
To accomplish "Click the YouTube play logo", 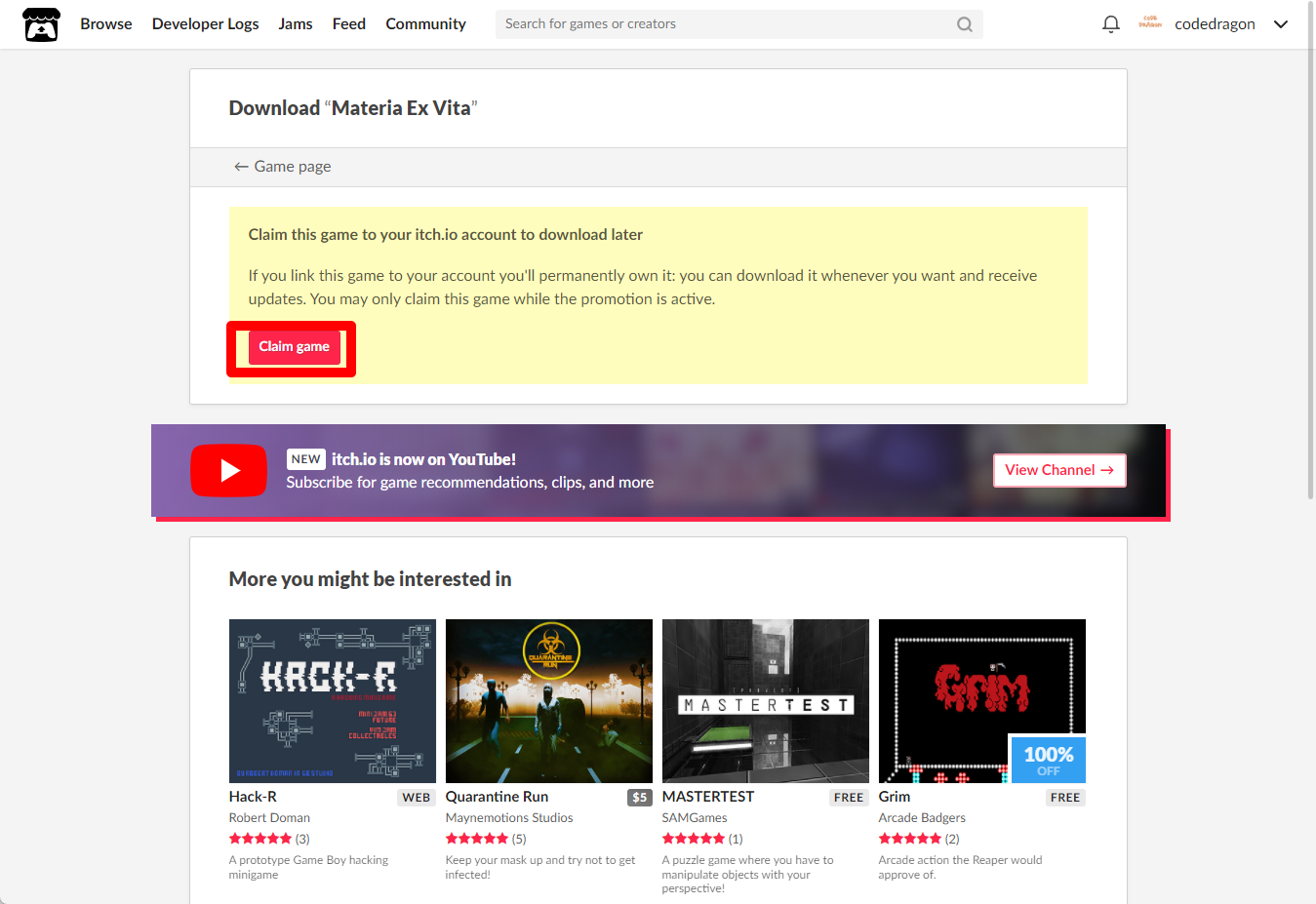I will tap(228, 471).
